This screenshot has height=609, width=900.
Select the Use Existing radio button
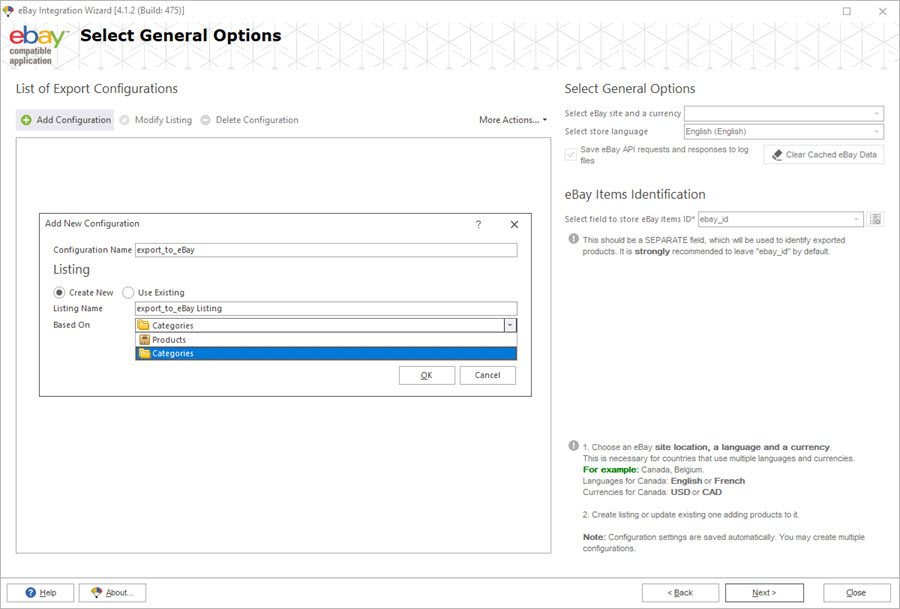128,293
